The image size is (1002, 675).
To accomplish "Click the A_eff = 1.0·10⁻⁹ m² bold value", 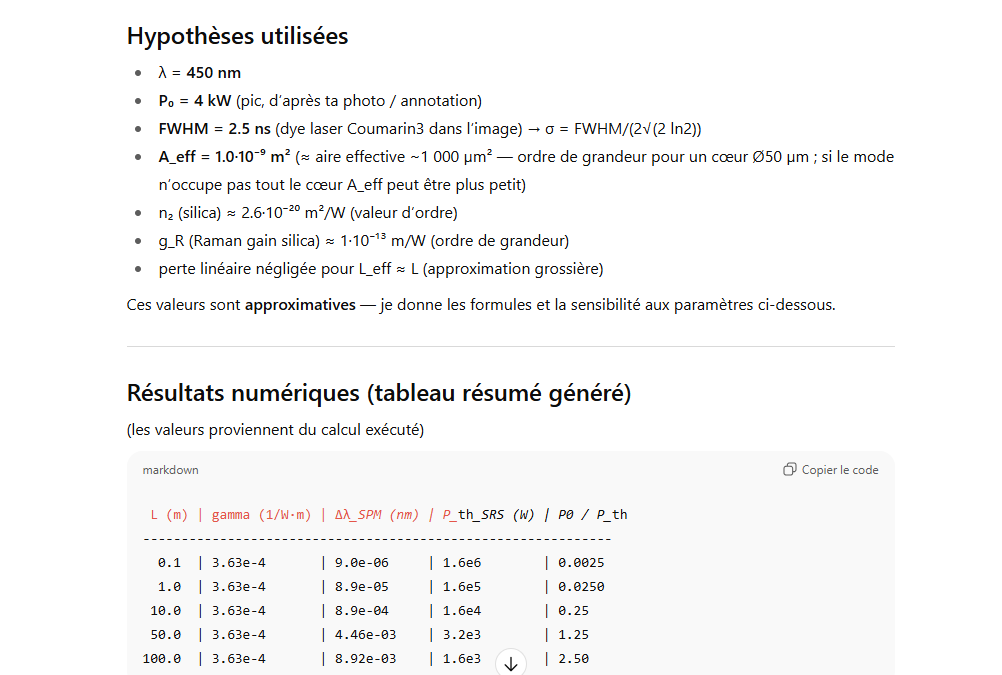I will pos(224,157).
